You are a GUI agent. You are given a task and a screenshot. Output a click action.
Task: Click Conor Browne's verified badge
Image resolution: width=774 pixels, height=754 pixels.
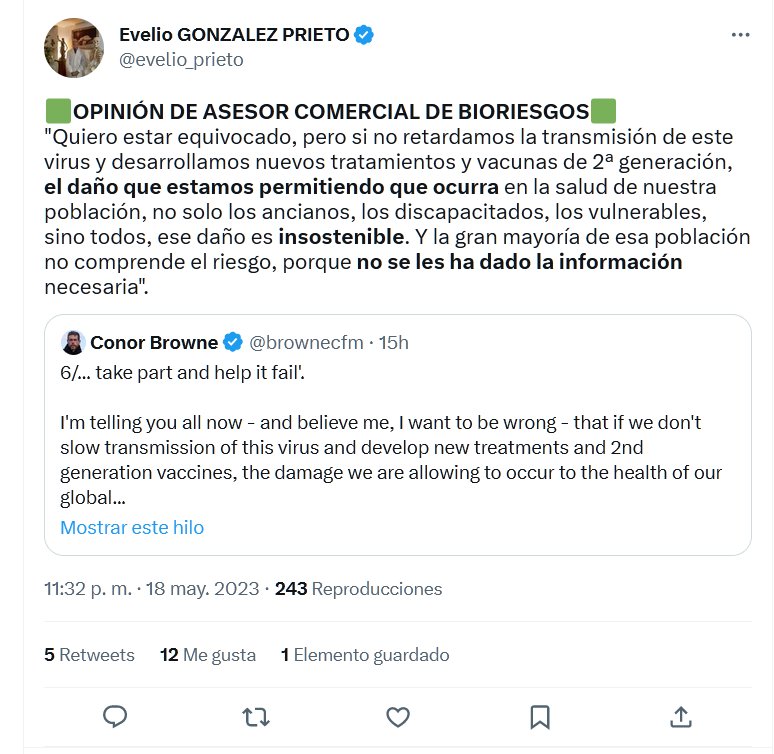[x=232, y=343]
